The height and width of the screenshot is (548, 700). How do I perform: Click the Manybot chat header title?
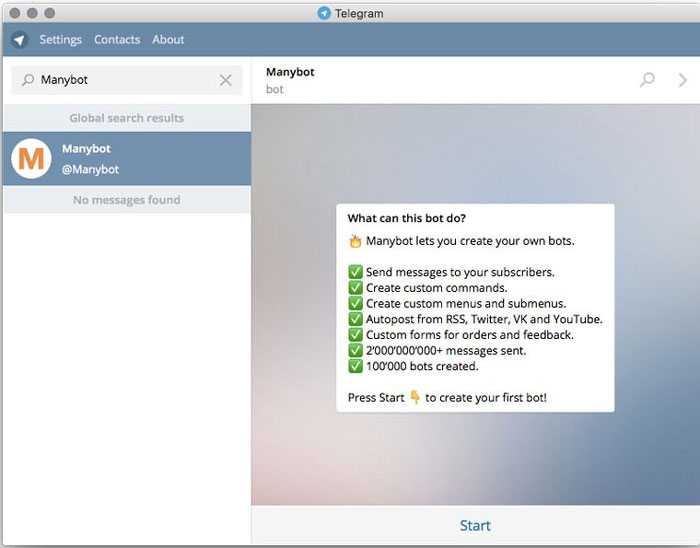(x=290, y=72)
